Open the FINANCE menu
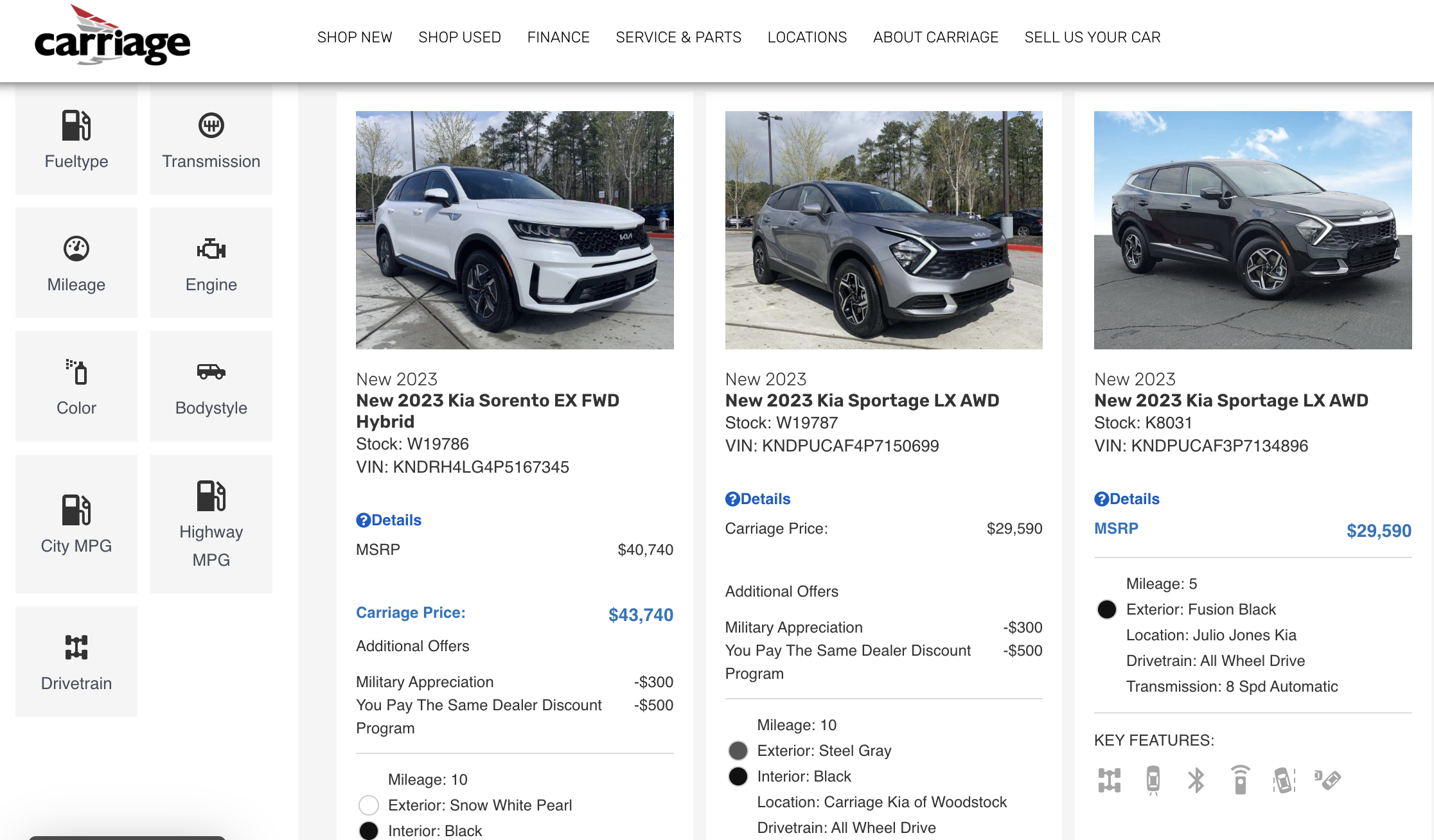 (558, 37)
